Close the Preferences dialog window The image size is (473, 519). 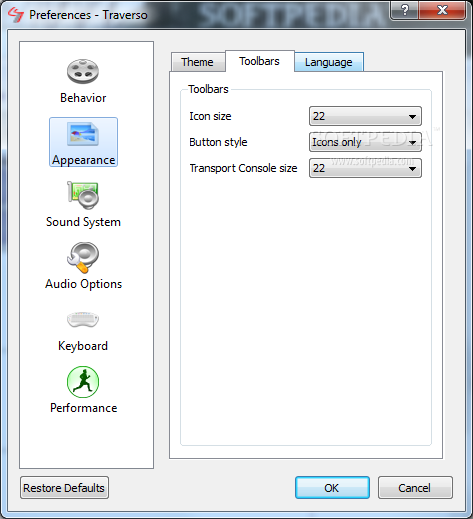(442, 11)
